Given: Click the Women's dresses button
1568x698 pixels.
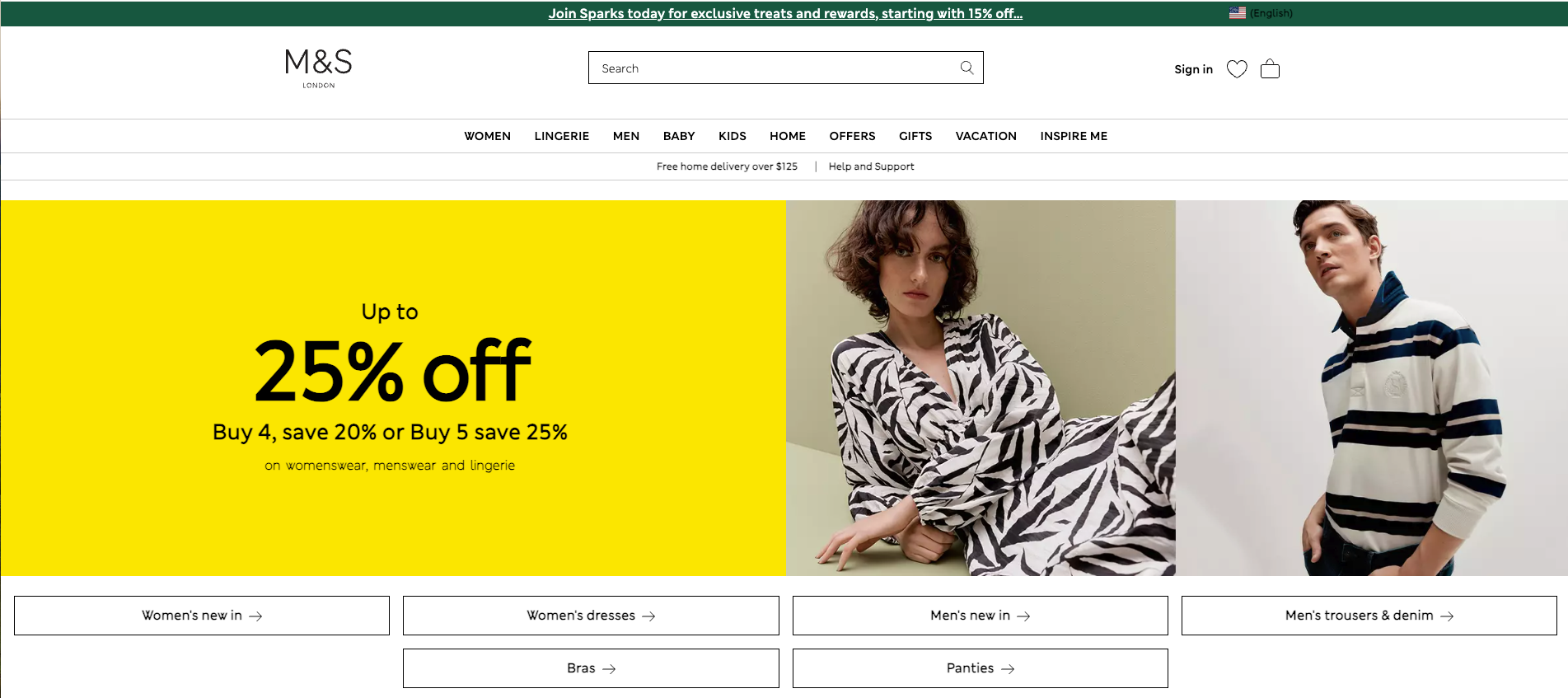Looking at the screenshot, I should [x=591, y=616].
